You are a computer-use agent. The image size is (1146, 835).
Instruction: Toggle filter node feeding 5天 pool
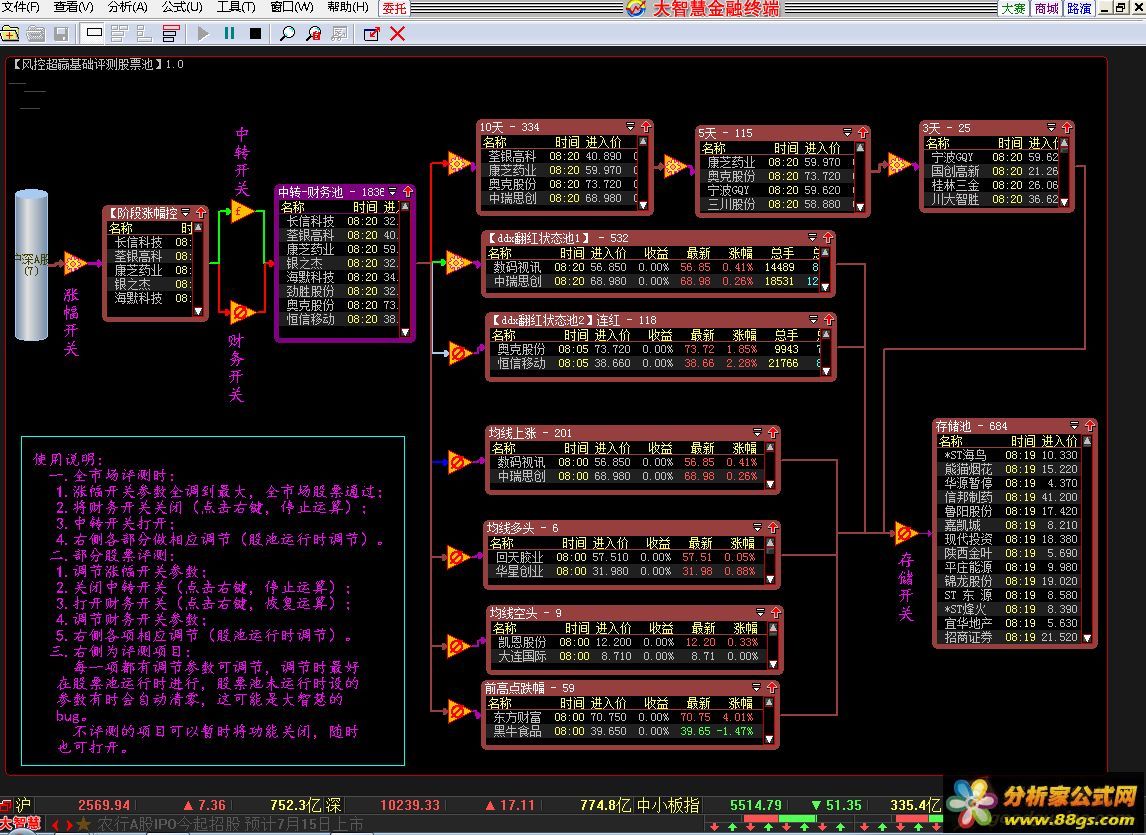coord(675,166)
